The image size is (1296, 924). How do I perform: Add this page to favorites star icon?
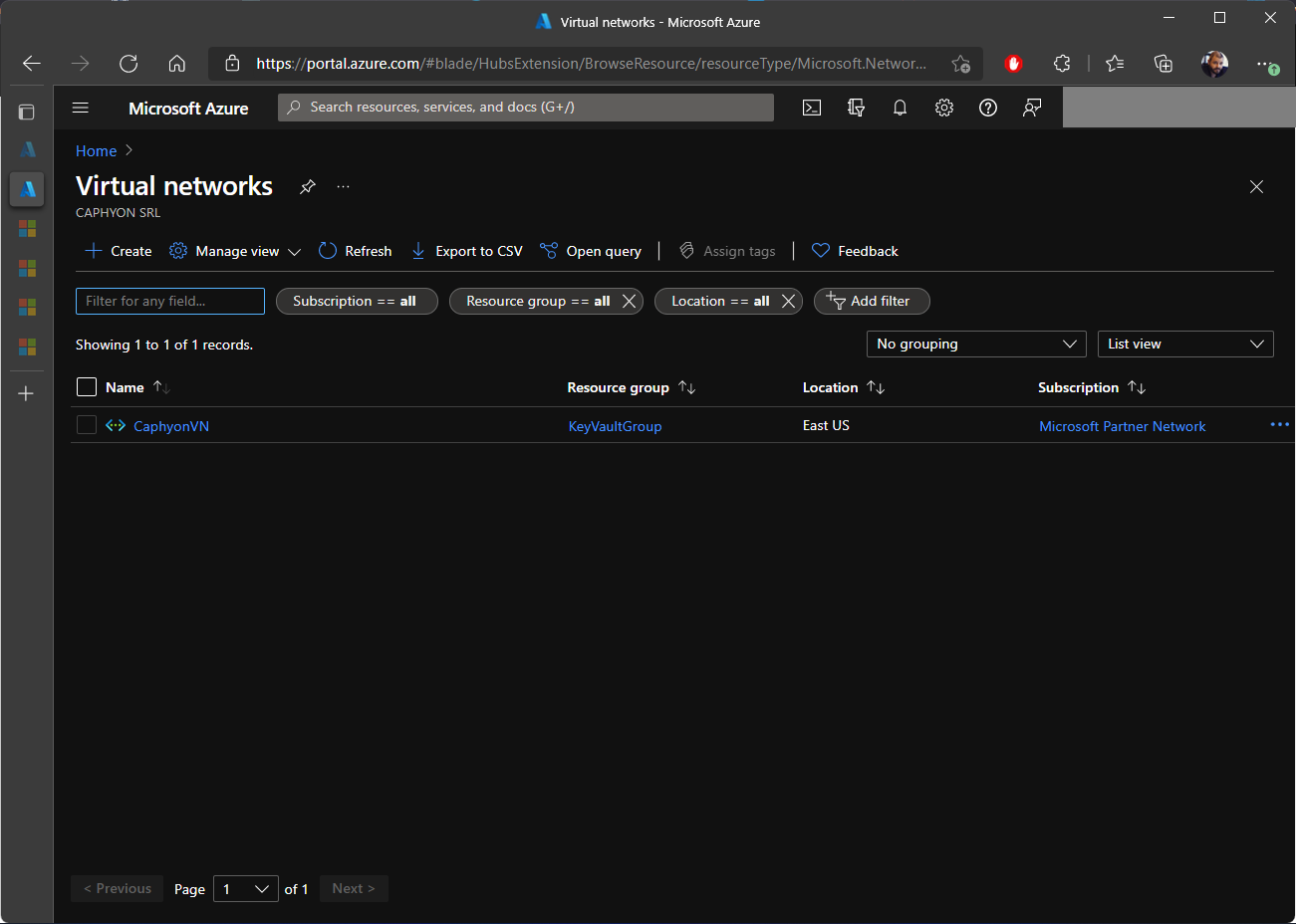tap(960, 64)
